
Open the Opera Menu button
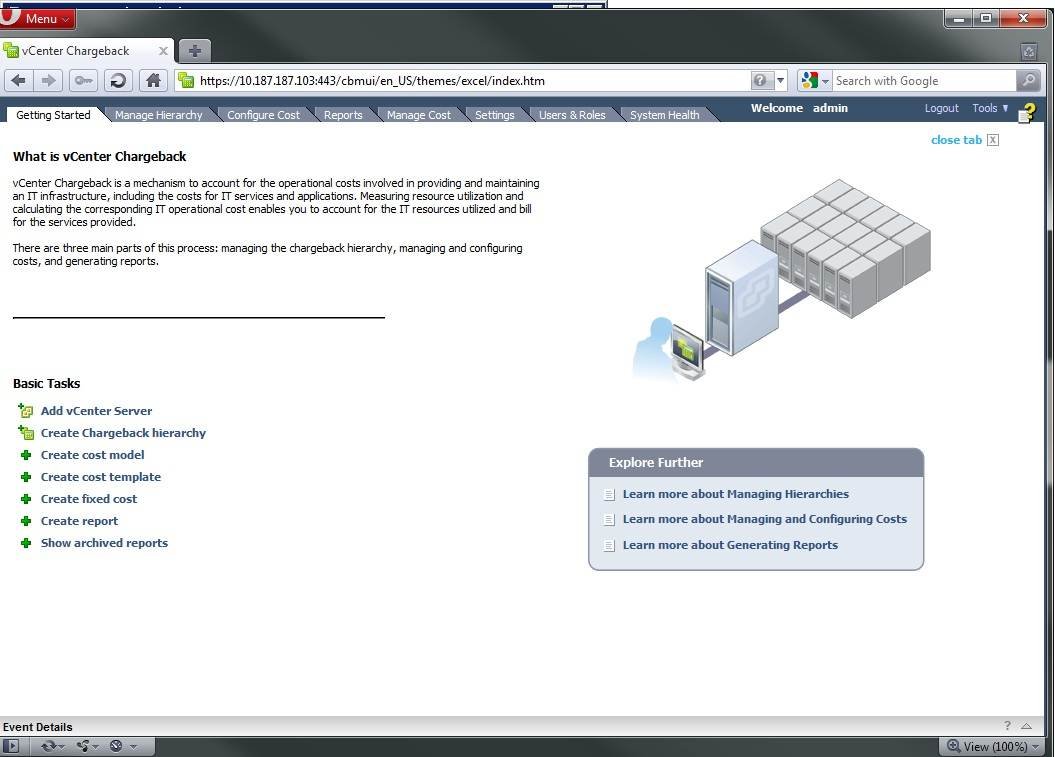(38, 18)
